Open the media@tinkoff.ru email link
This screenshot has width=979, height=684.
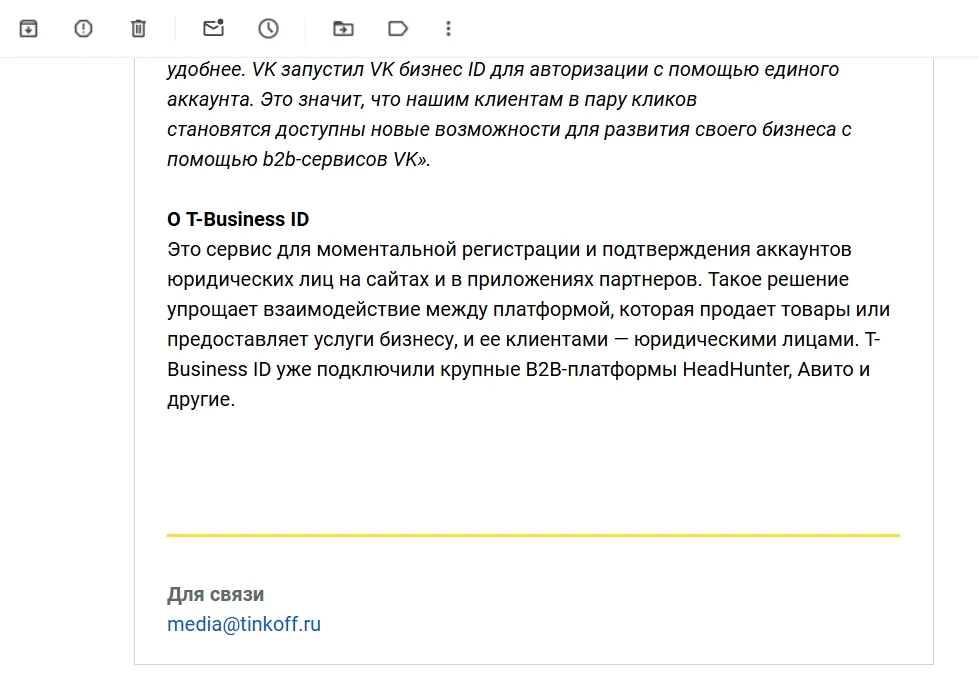tap(244, 625)
